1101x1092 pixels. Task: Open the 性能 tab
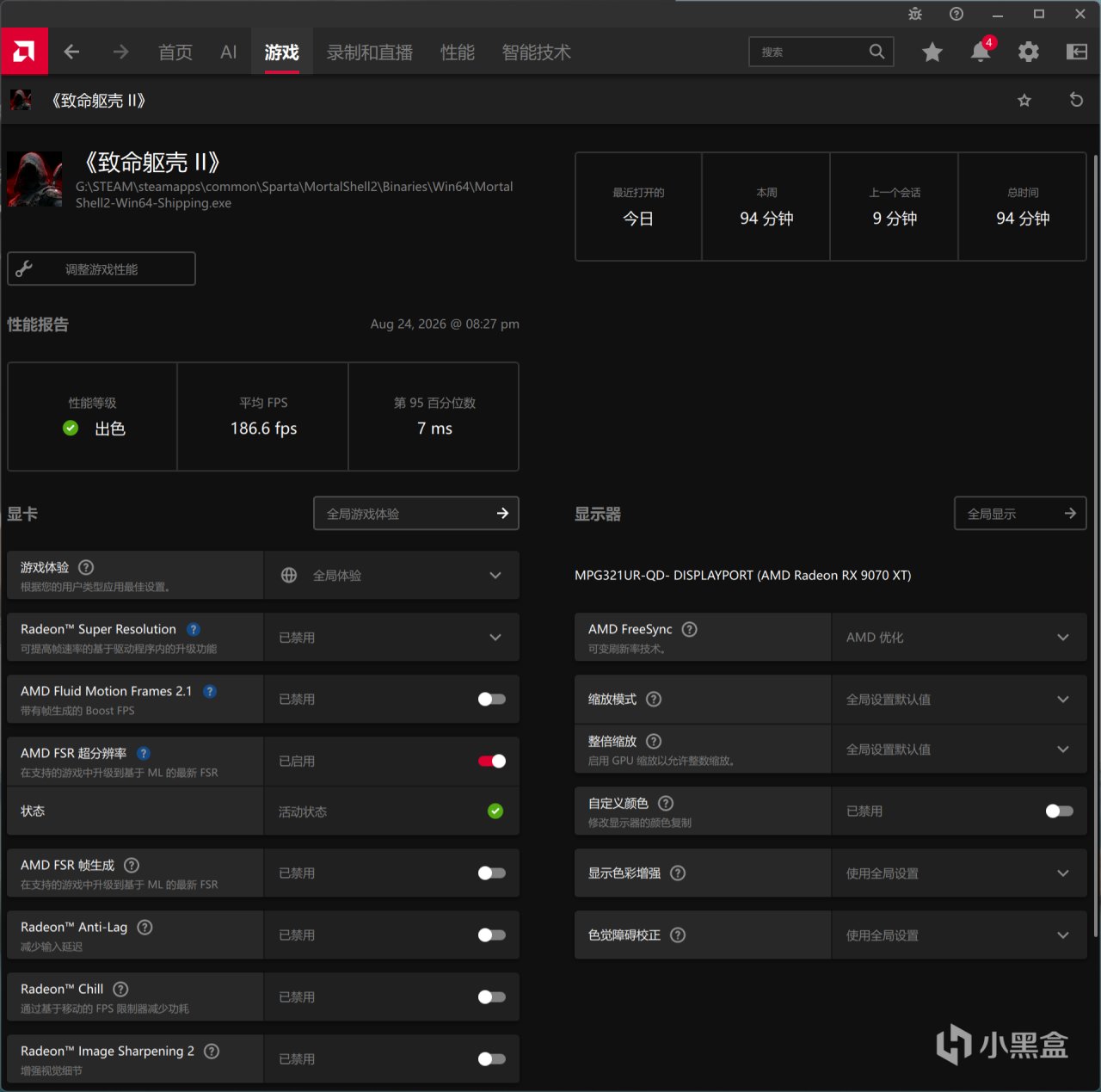pyautogui.click(x=458, y=52)
